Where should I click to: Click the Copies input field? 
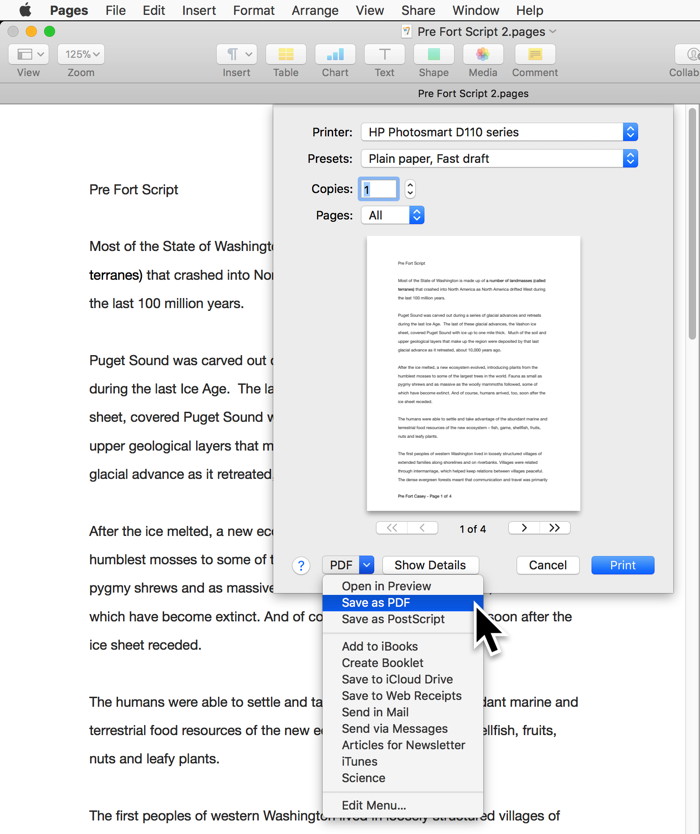coord(378,189)
